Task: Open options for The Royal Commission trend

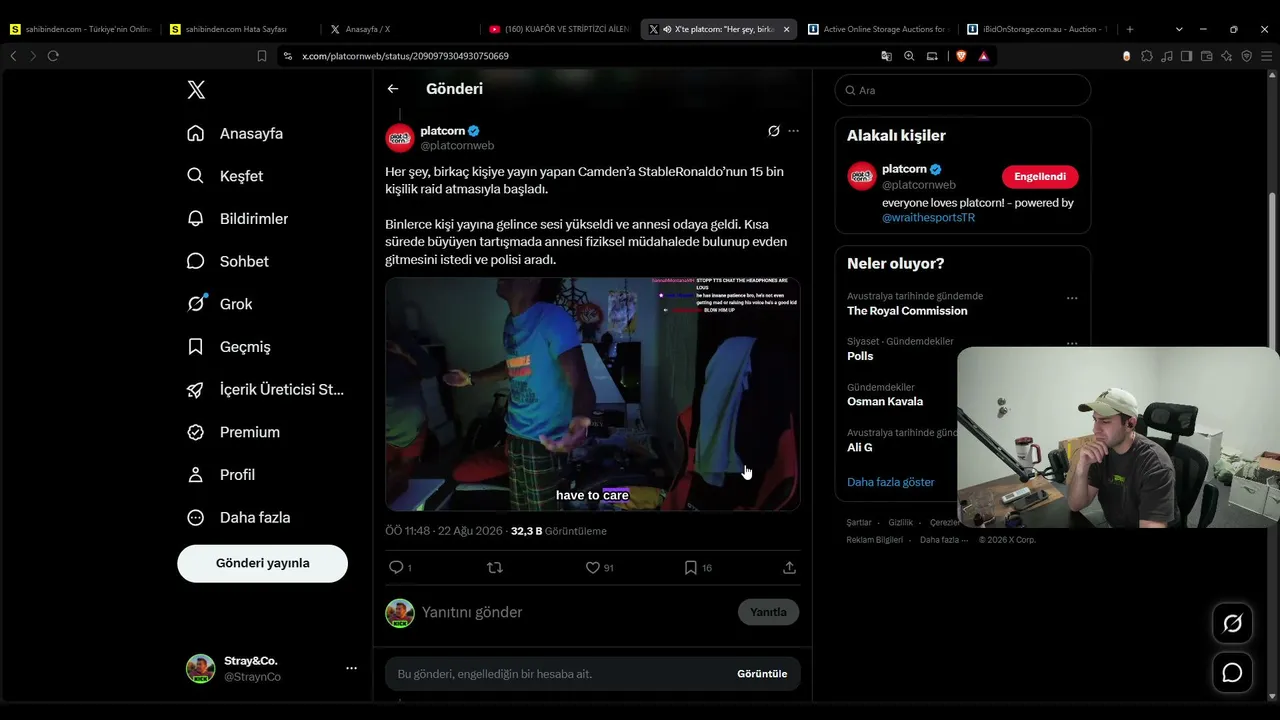Action: 1072,298
